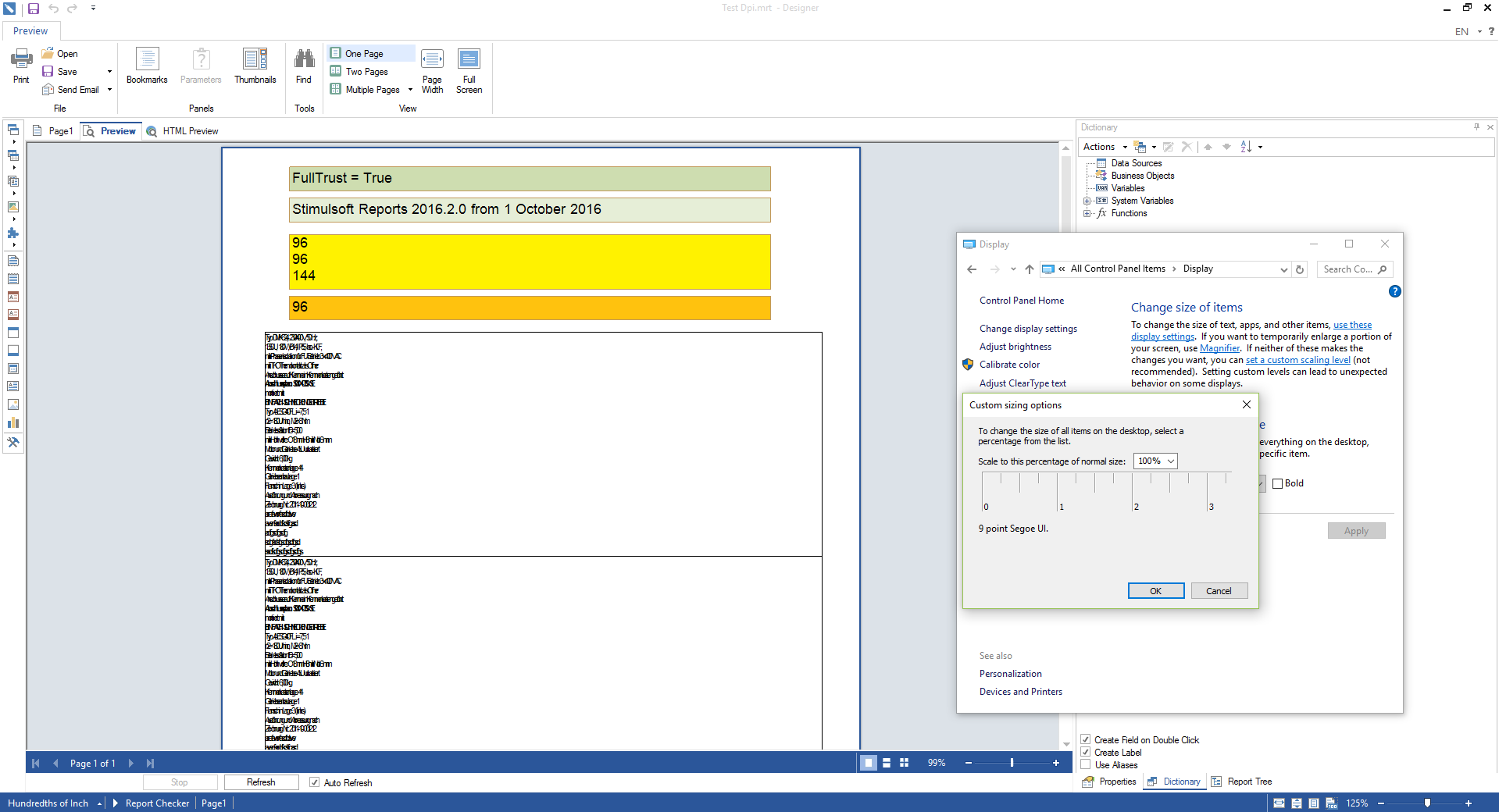
Task: Click the Hundredths of Inch units selector
Action: (55, 803)
